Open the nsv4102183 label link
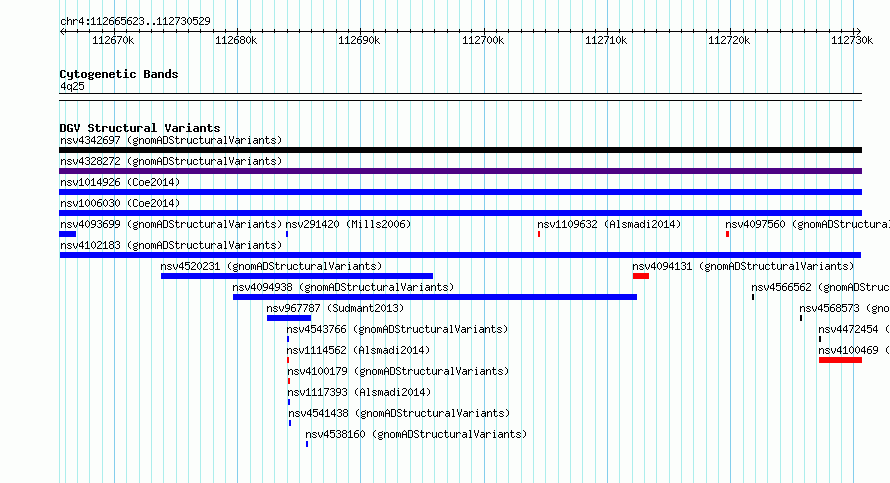This screenshot has width=890, height=483. point(171,245)
